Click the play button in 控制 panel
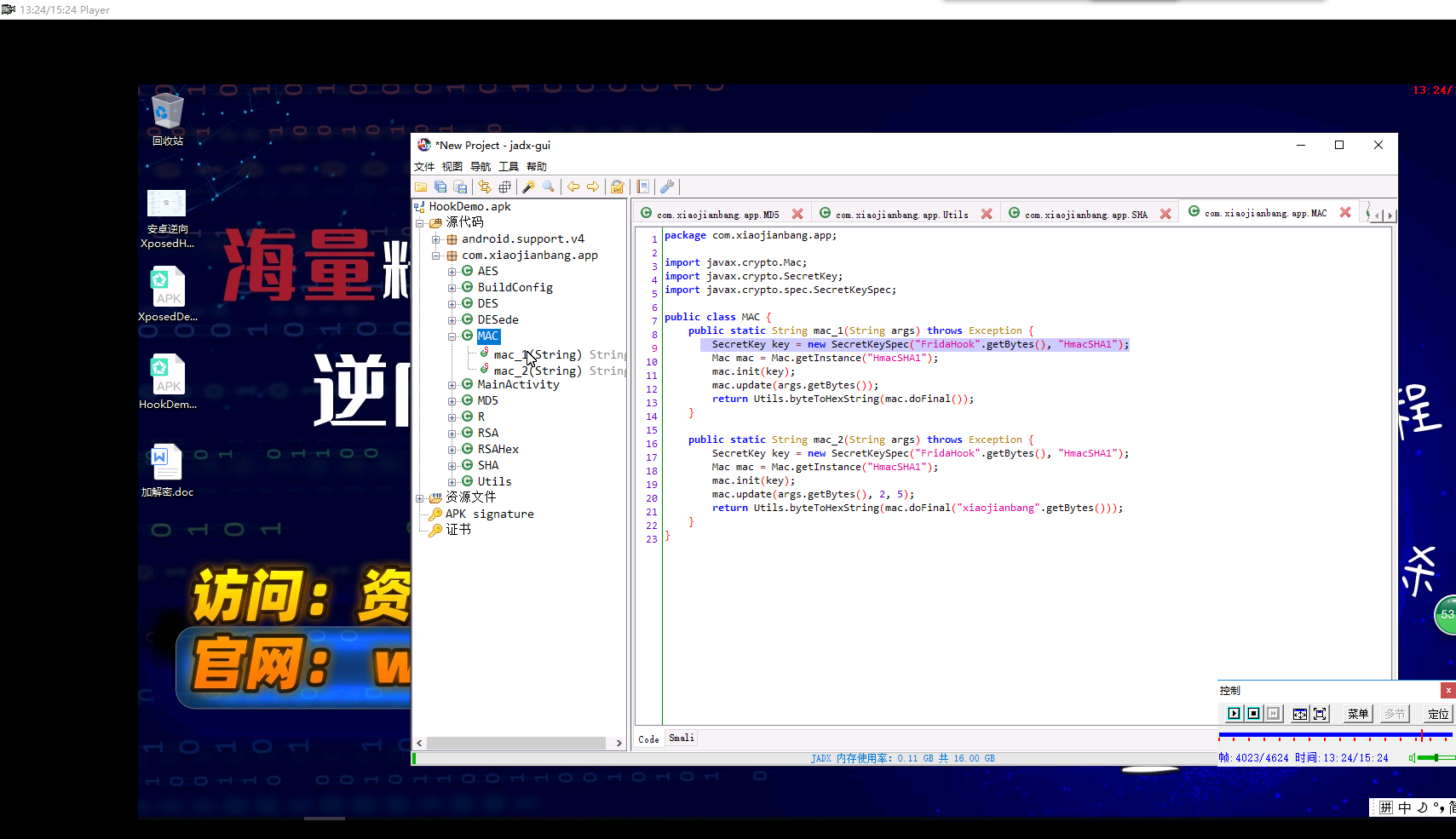 pyautogui.click(x=1234, y=714)
